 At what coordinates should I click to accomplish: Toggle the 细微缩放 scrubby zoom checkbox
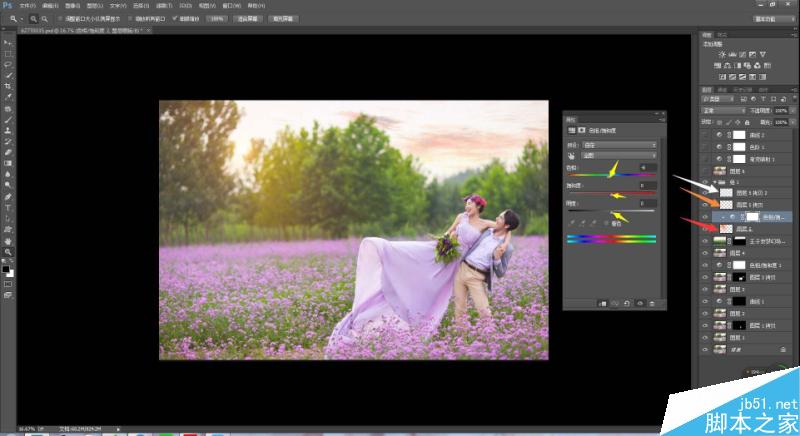pyautogui.click(x=174, y=19)
